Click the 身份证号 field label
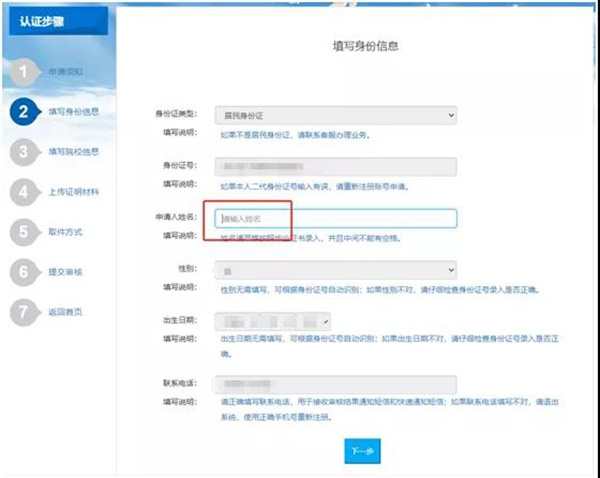 pyautogui.click(x=180, y=165)
